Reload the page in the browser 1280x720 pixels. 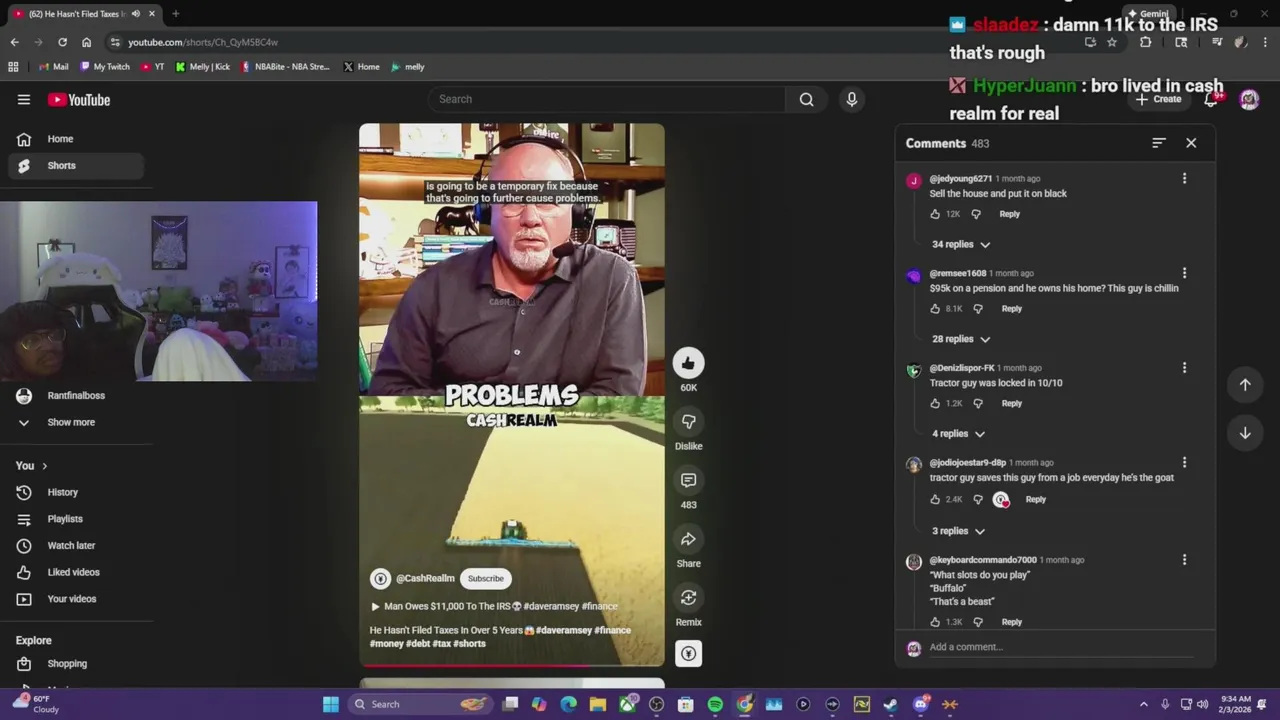(x=62, y=42)
